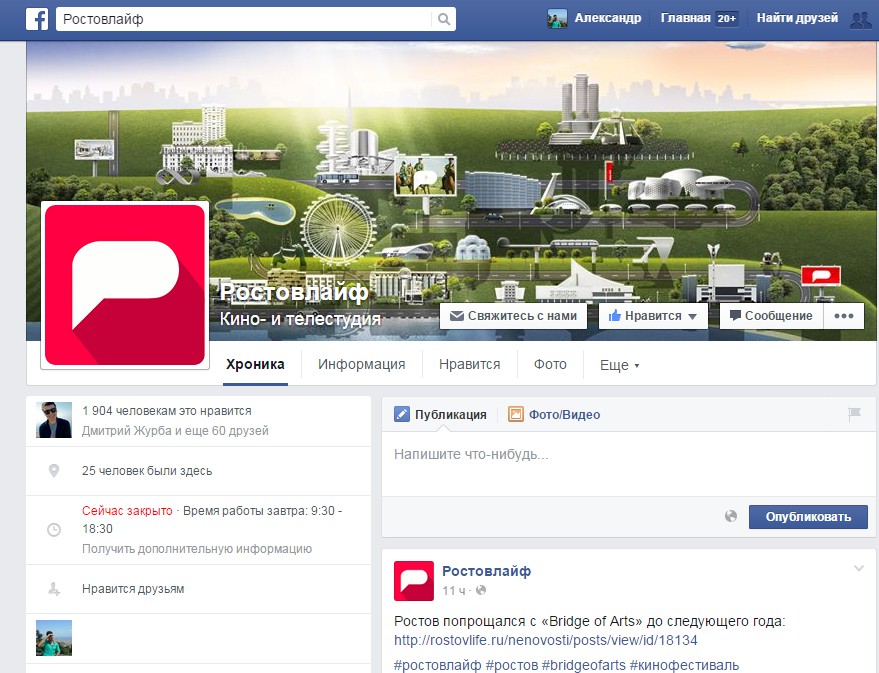Open the three-dots more actions menu
This screenshot has height=673, width=879.
click(x=844, y=316)
